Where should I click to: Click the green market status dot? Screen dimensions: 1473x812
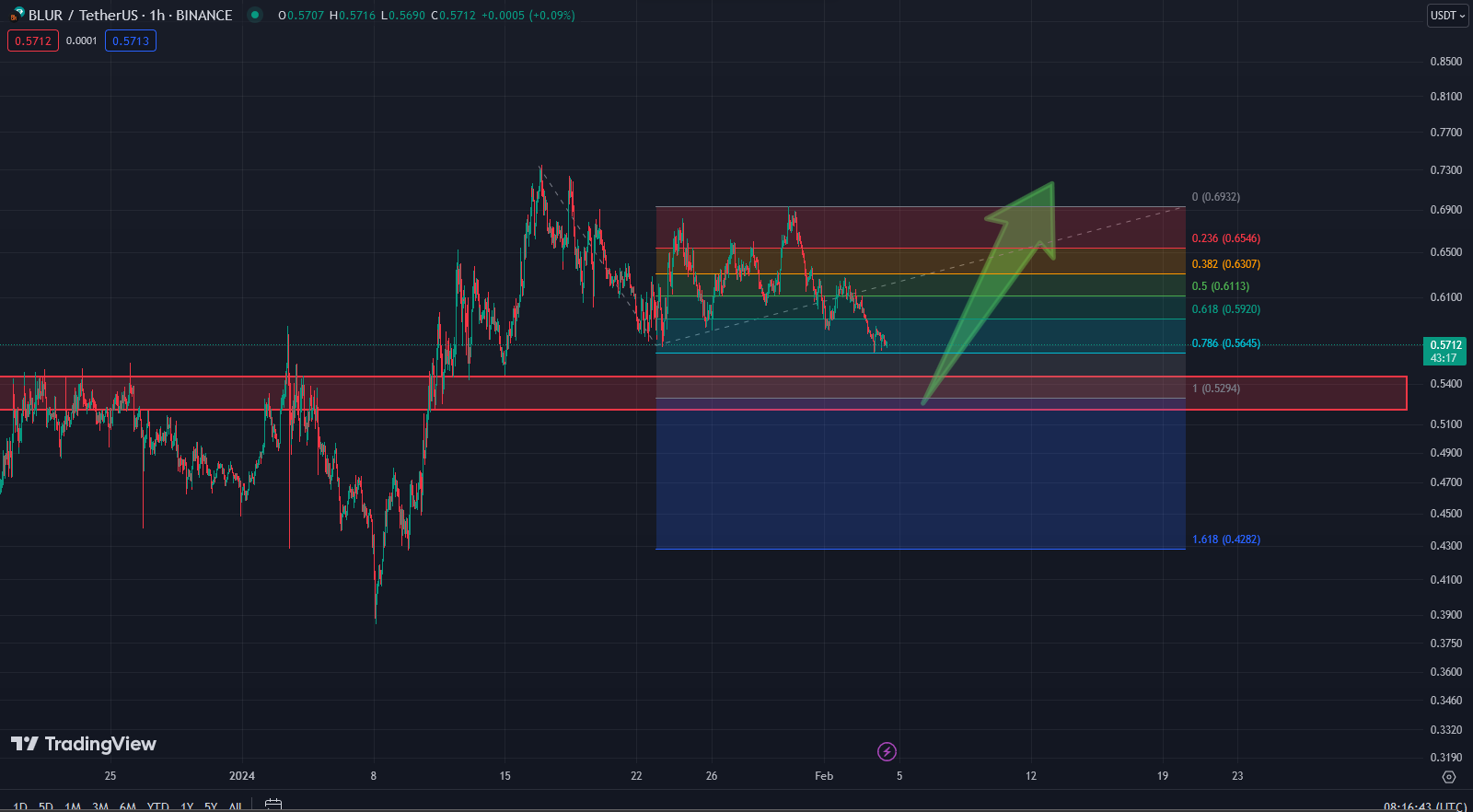click(x=255, y=15)
